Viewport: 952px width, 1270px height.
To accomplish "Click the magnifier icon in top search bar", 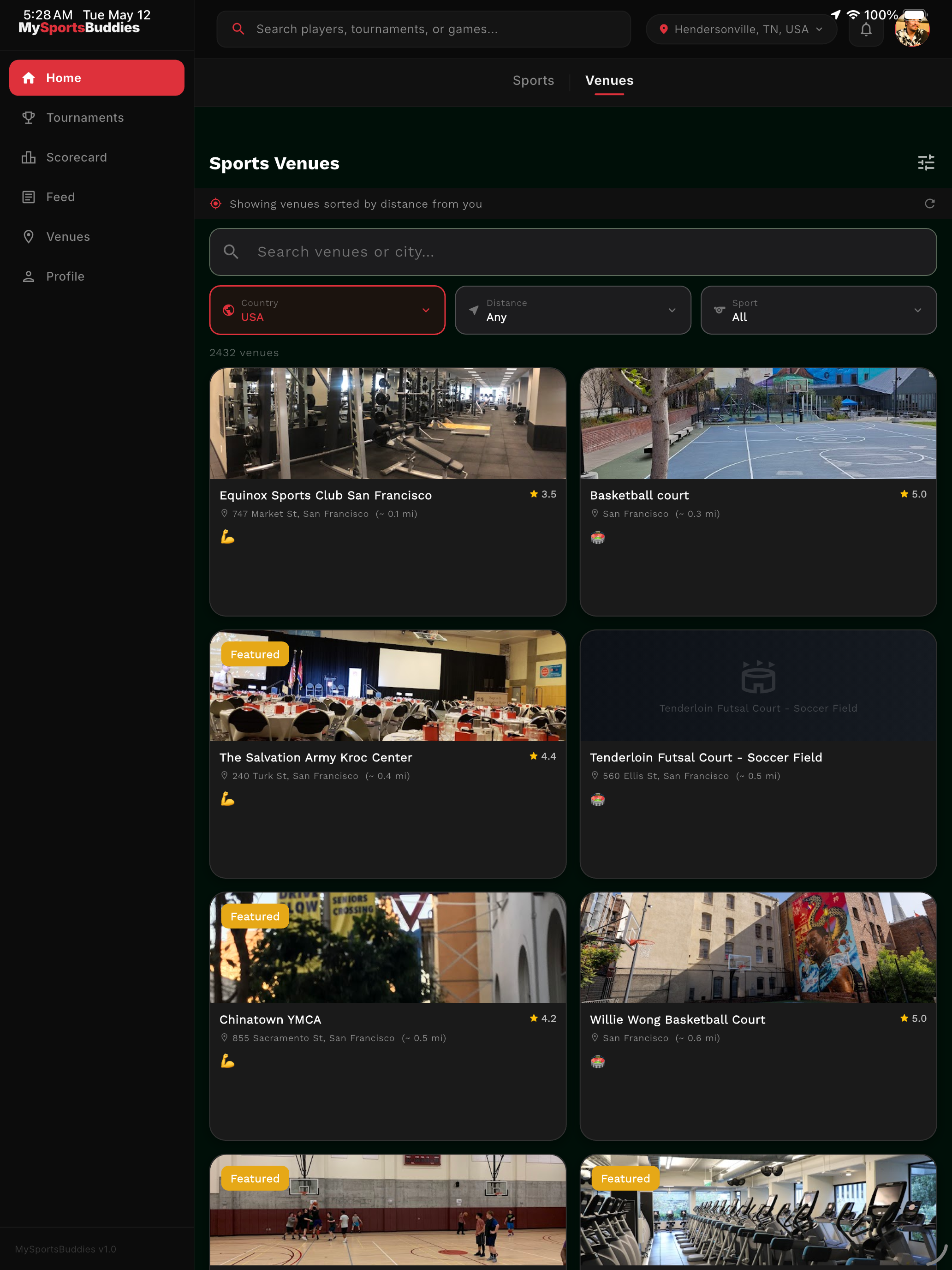I will (x=238, y=29).
